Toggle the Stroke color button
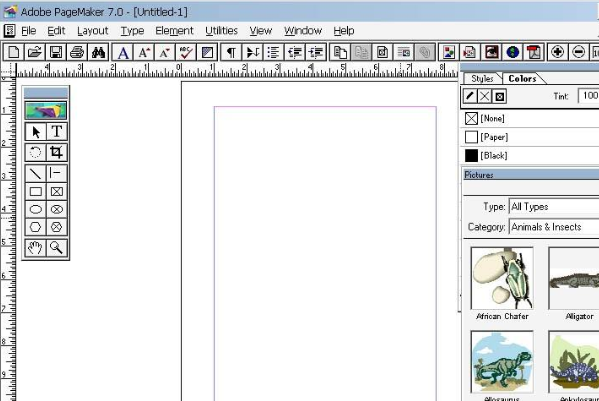 click(x=470, y=96)
